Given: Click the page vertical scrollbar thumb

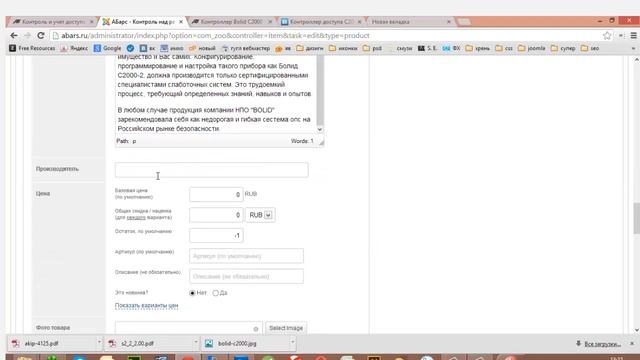Looking at the screenshot, I should (x=636, y=218).
